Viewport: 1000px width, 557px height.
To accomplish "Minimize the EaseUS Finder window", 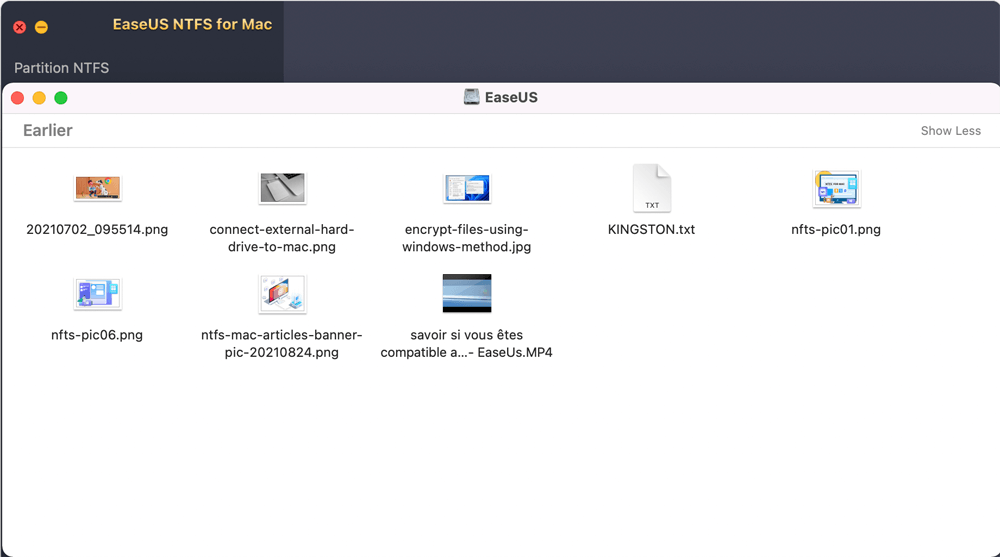I will click(x=39, y=98).
